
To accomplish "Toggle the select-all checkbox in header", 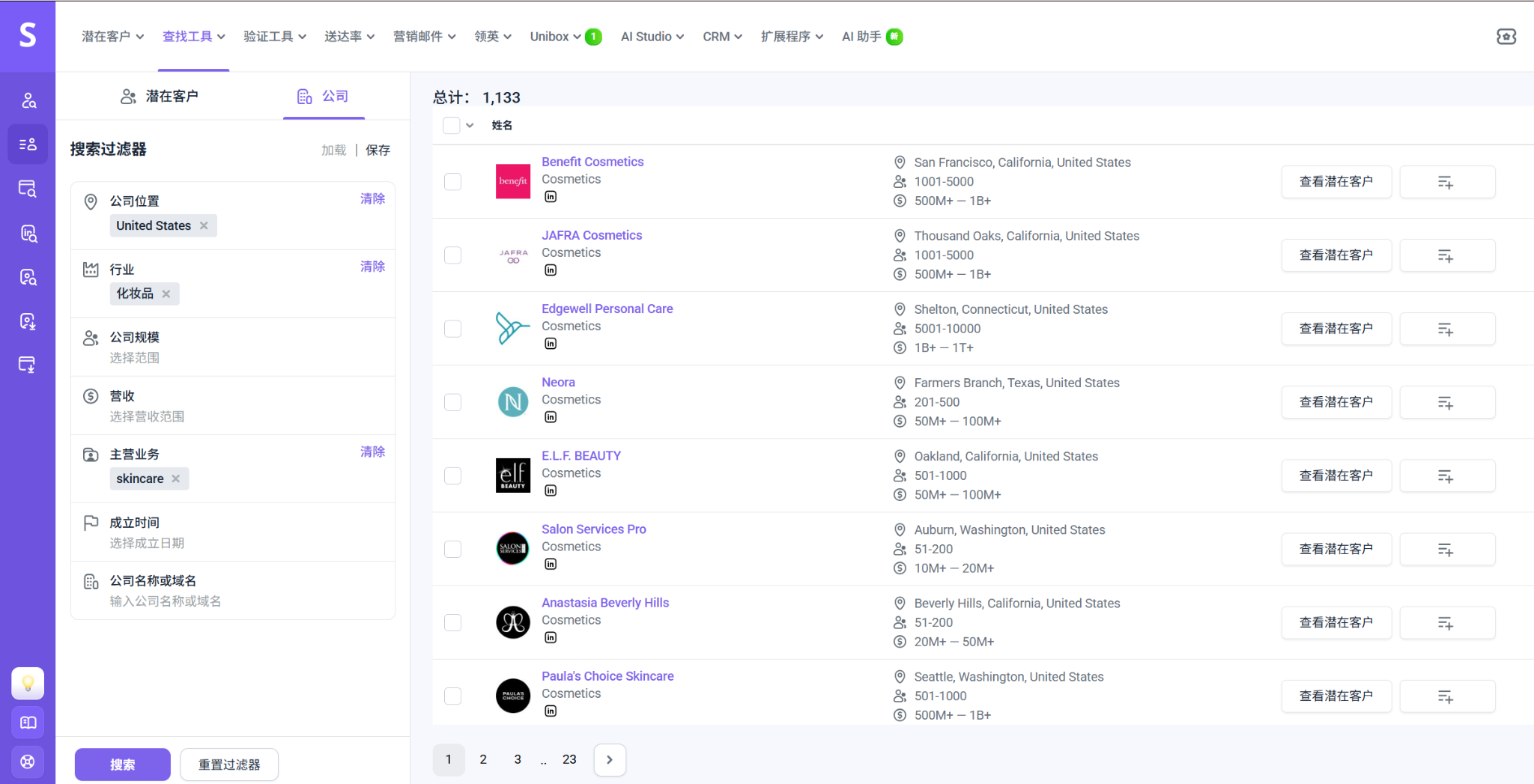I will 451,125.
